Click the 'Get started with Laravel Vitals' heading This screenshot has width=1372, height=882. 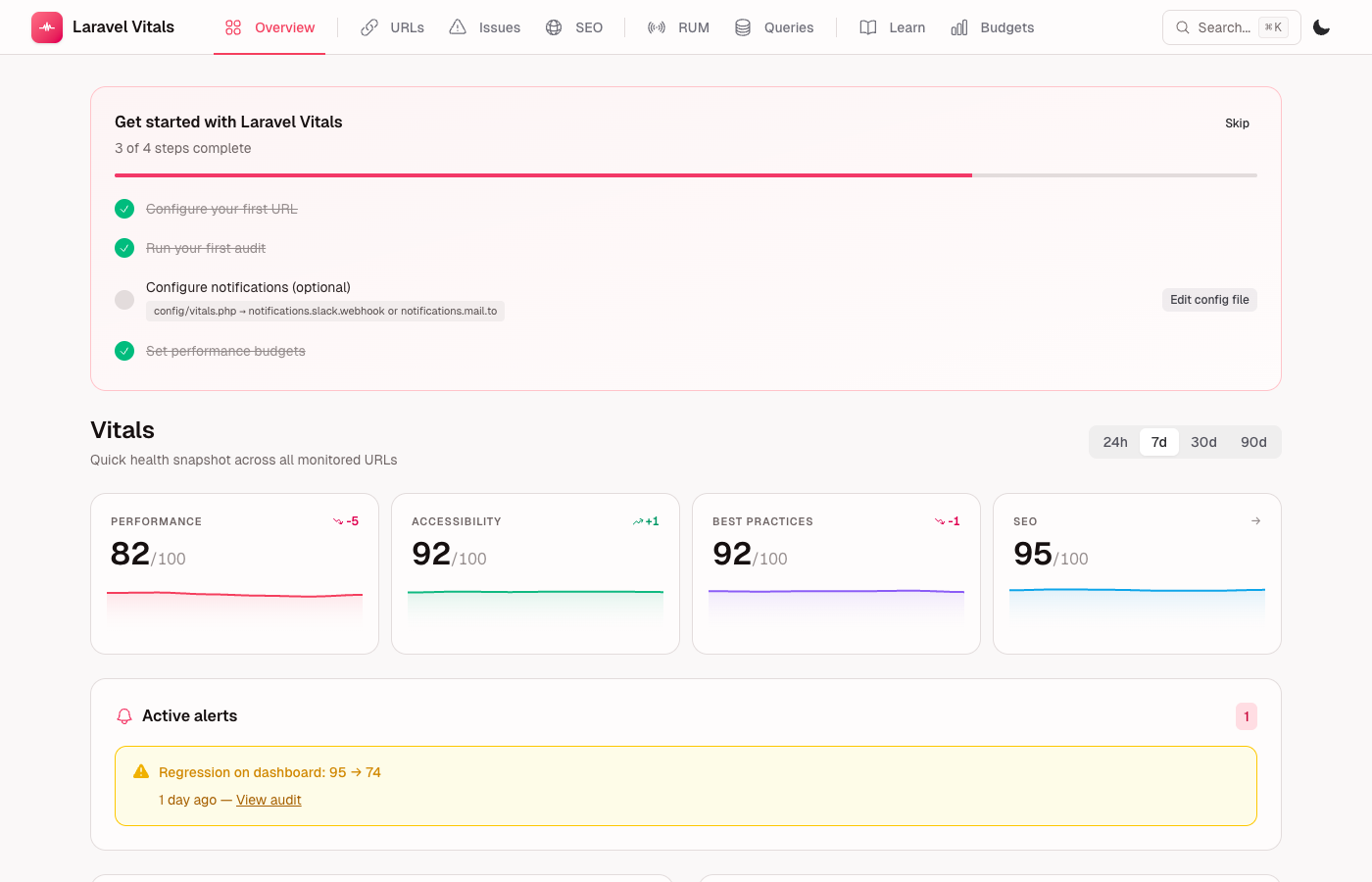pos(228,122)
